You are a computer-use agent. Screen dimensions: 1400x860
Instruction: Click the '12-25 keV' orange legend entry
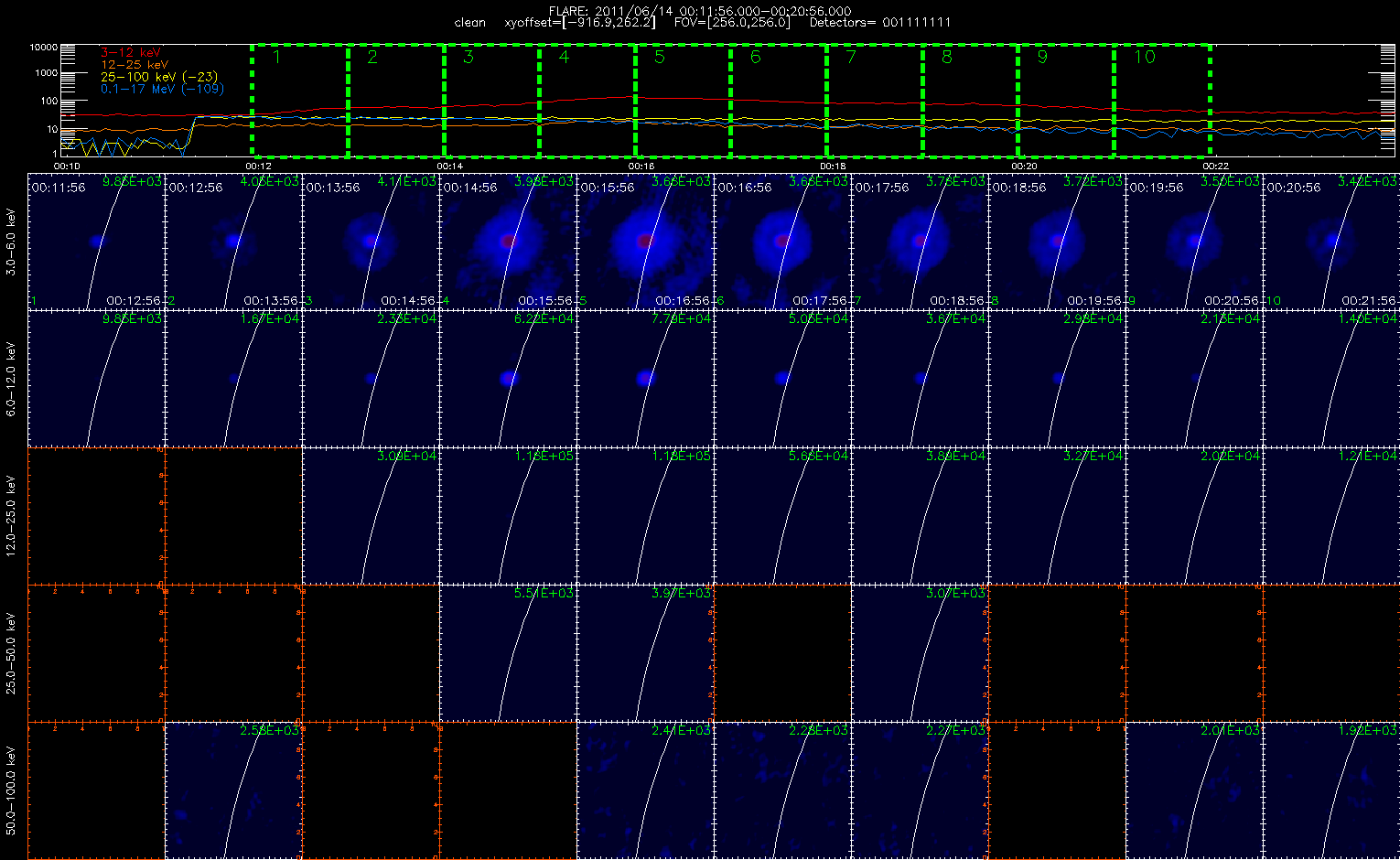click(x=134, y=65)
